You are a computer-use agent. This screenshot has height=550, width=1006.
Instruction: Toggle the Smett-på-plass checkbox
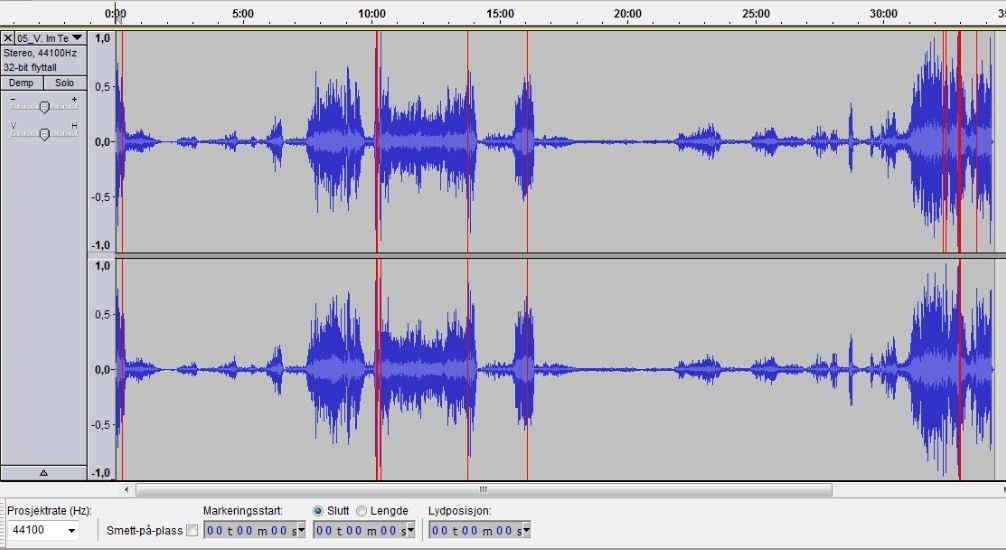coord(192,531)
